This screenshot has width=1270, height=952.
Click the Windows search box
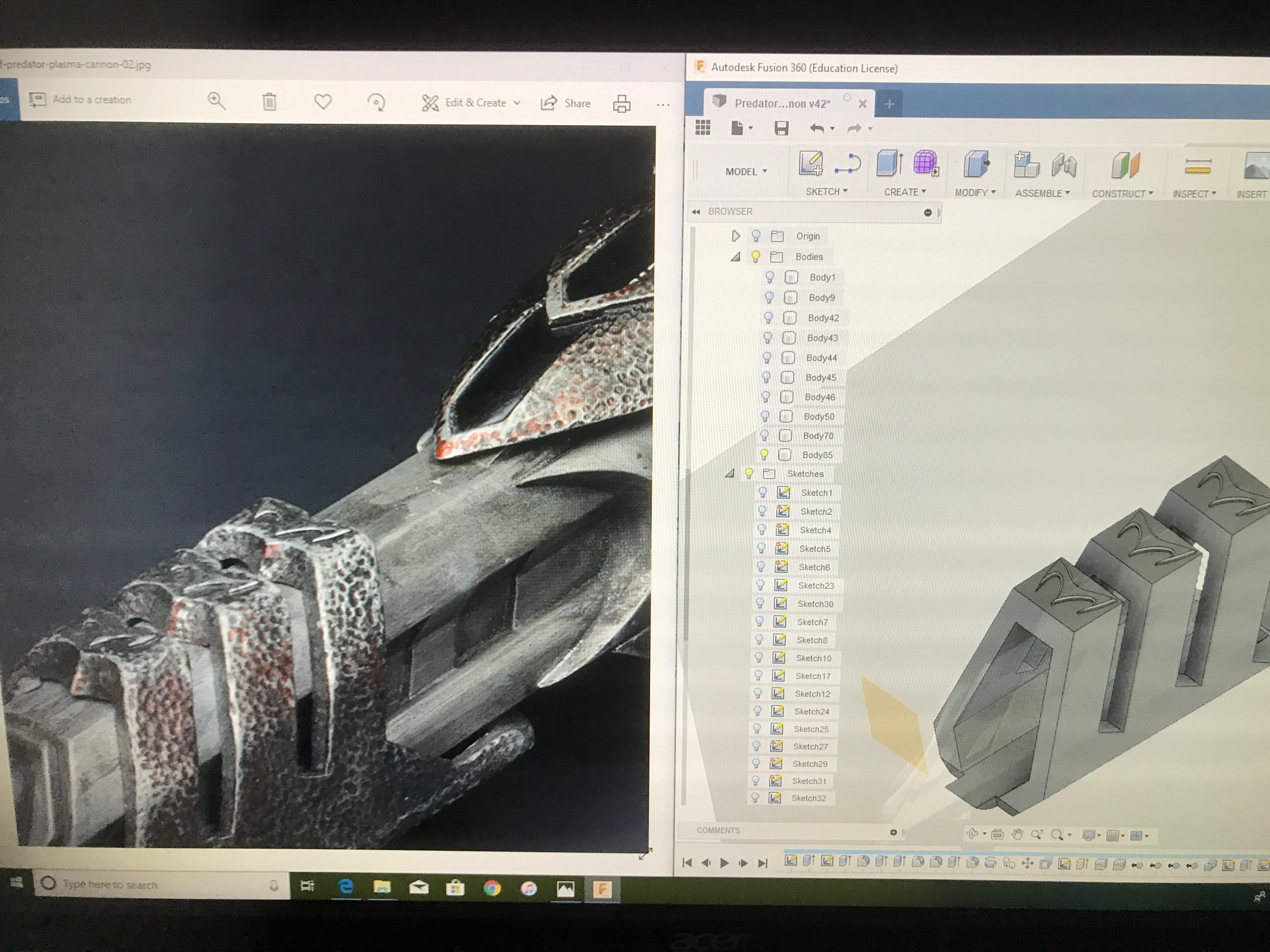[161, 884]
